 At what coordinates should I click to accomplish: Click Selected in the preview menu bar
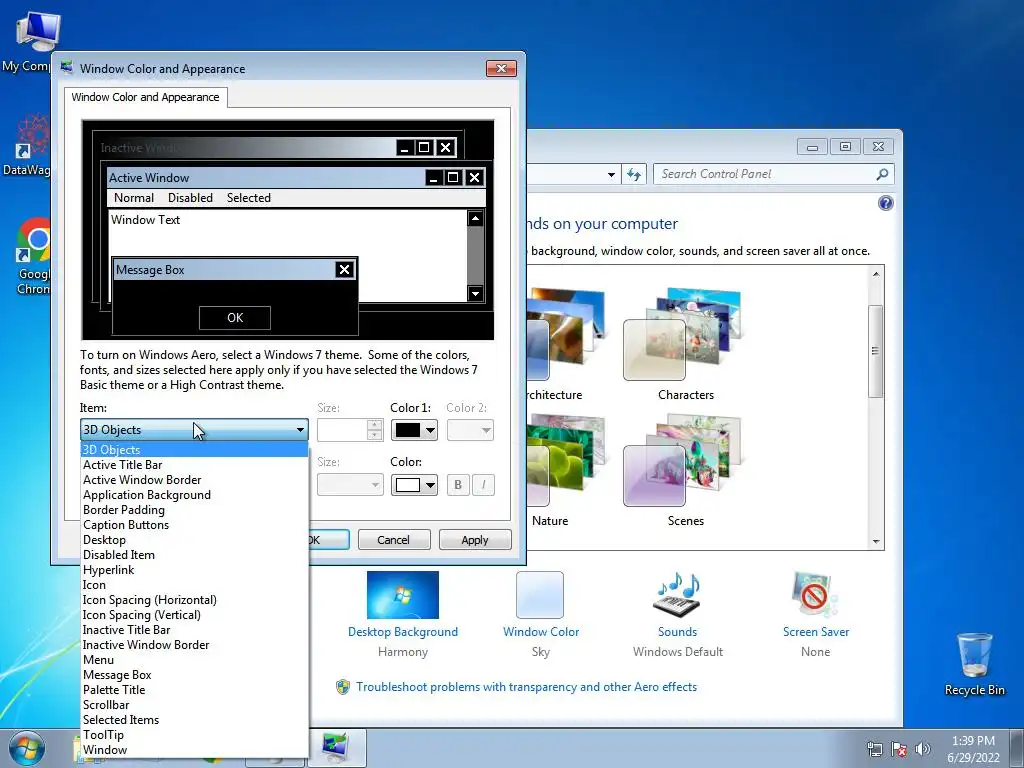249,198
